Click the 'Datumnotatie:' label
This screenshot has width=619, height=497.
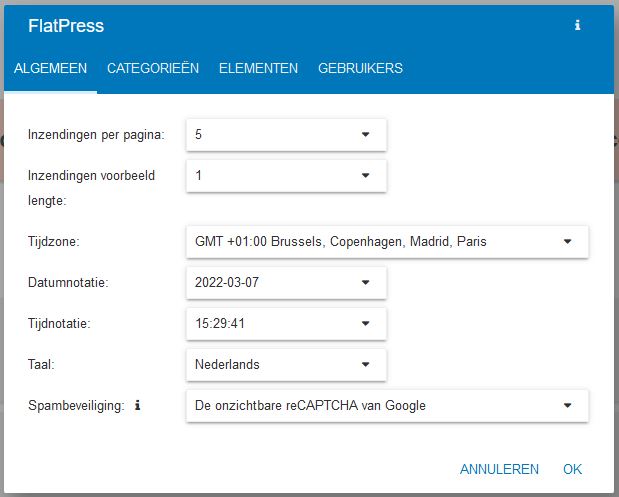[68, 282]
